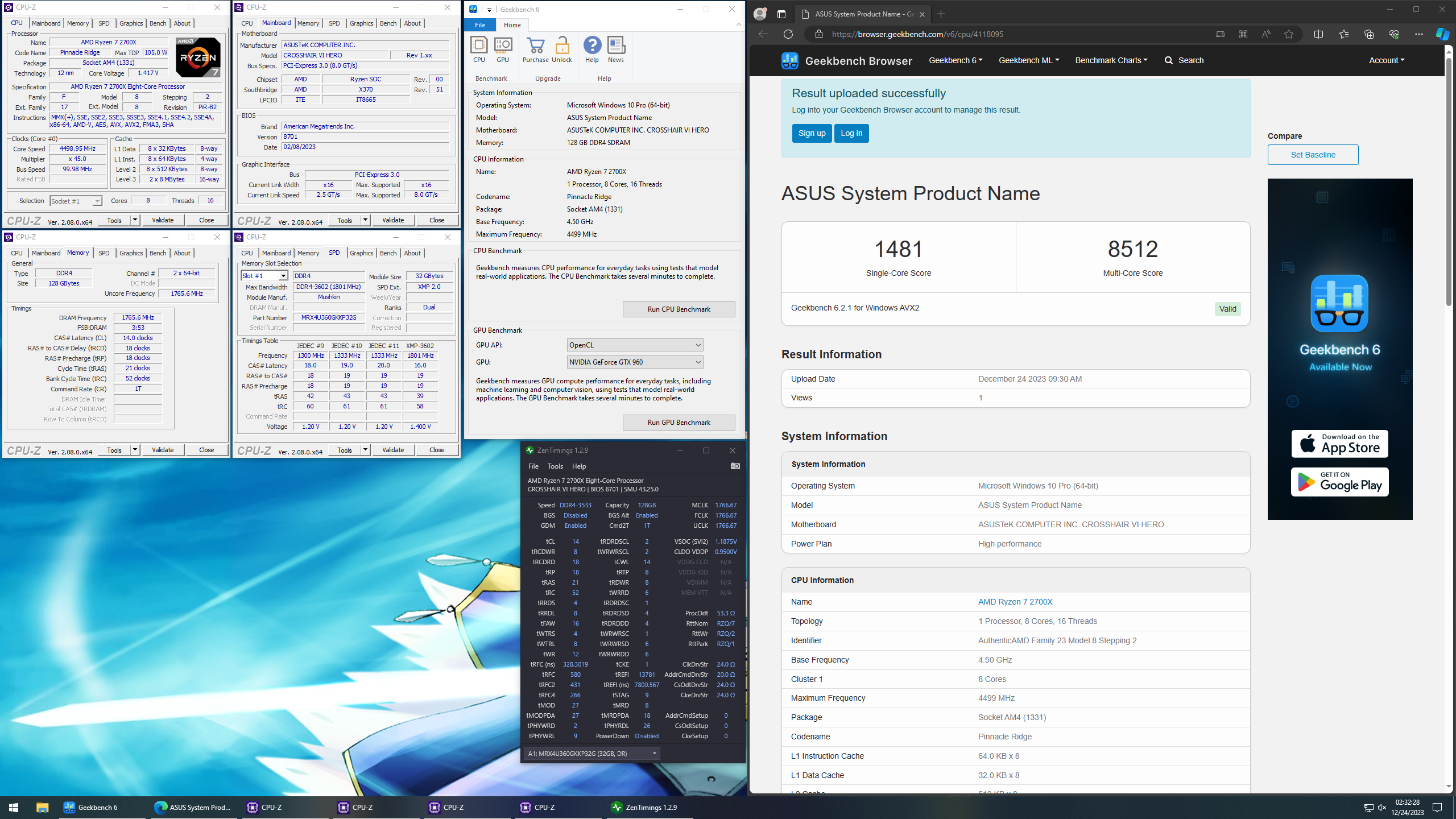Screen dimensions: 1456x819
Task: Take a ZenTimings screenshot with the camera icon
Action: pos(735,466)
